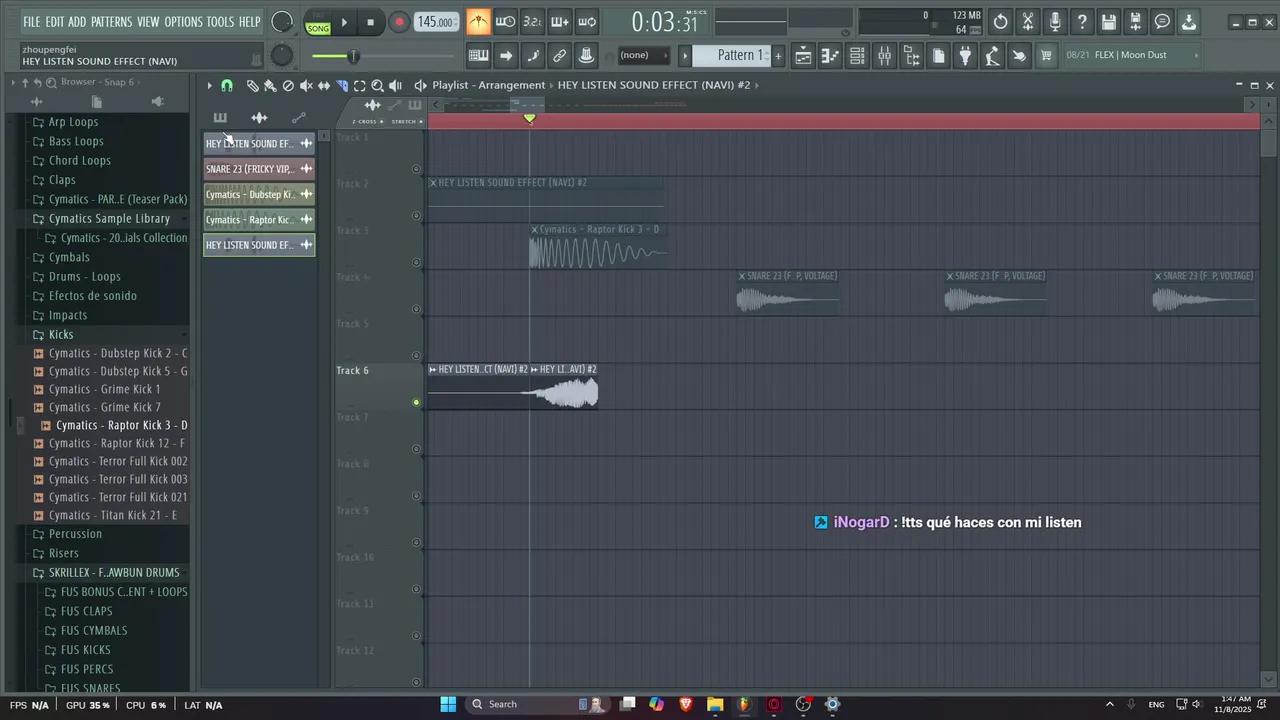Screen dimensions: 1280x720
Task: Select the Slip tool in Playlist toolbar
Action: (324, 86)
